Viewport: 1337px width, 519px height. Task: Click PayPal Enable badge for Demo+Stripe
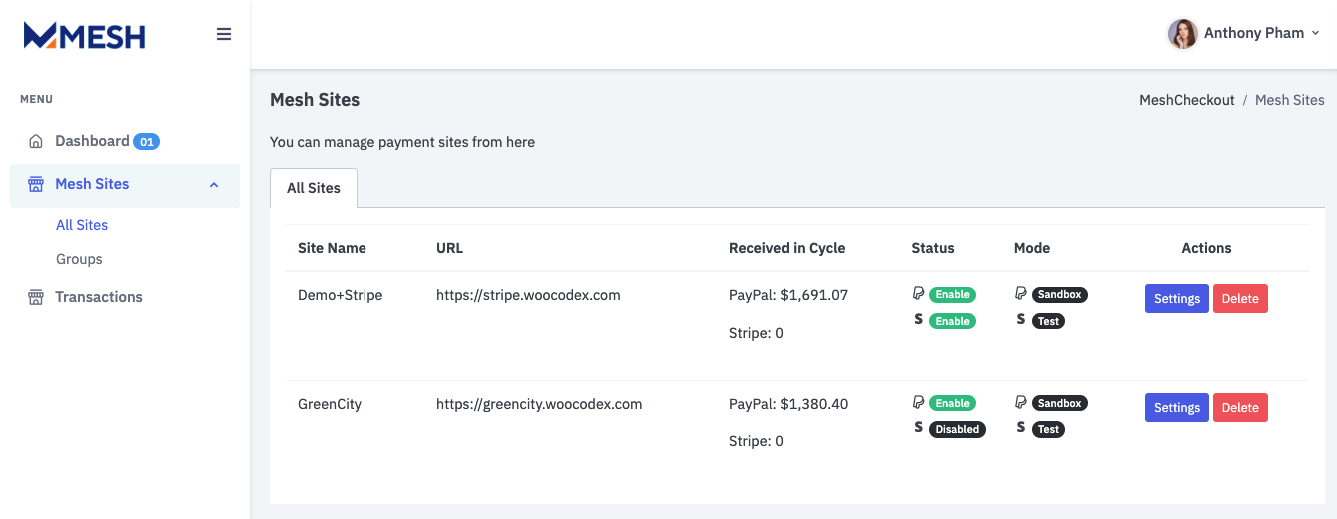[x=953, y=295]
